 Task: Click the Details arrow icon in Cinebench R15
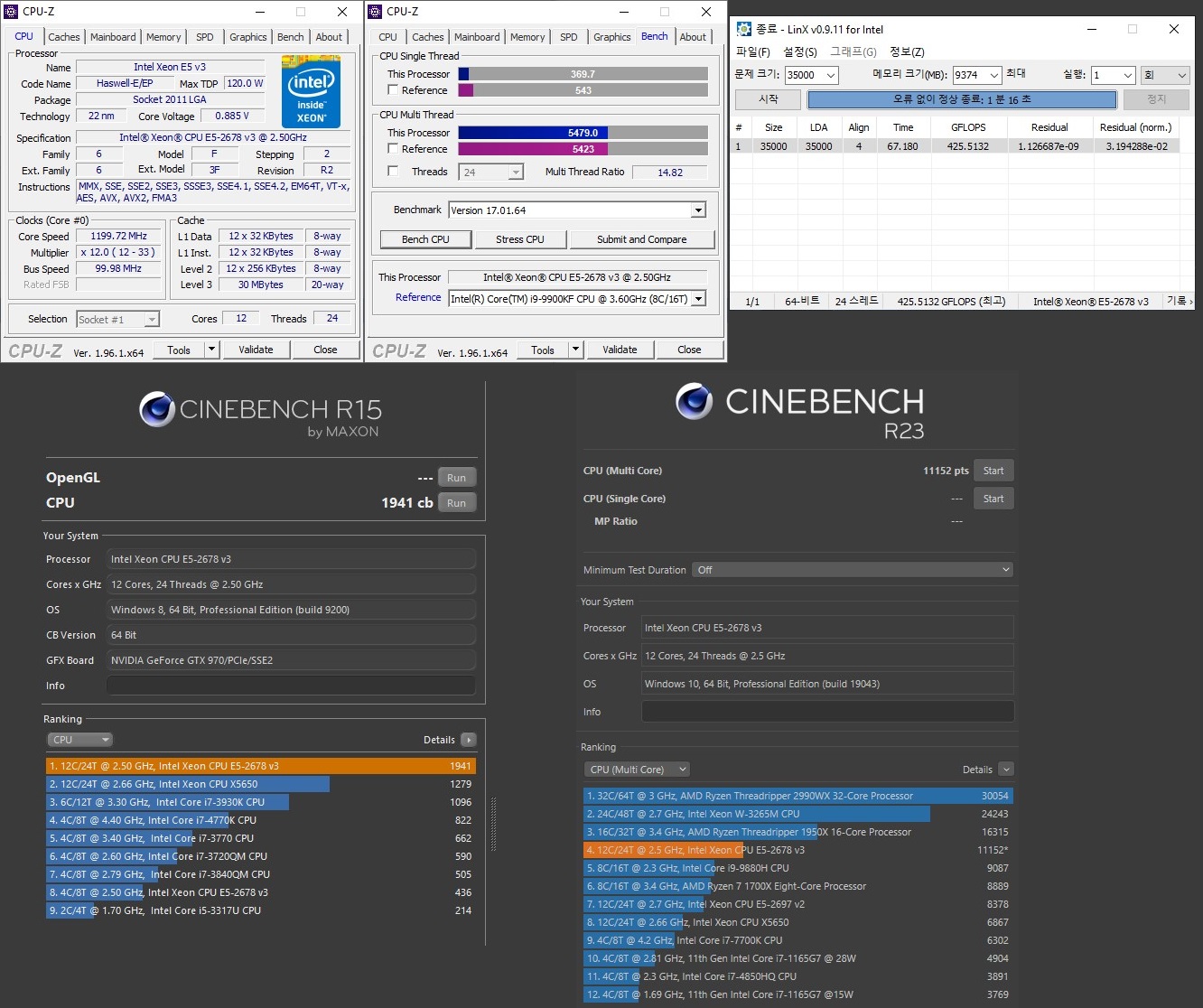468,740
